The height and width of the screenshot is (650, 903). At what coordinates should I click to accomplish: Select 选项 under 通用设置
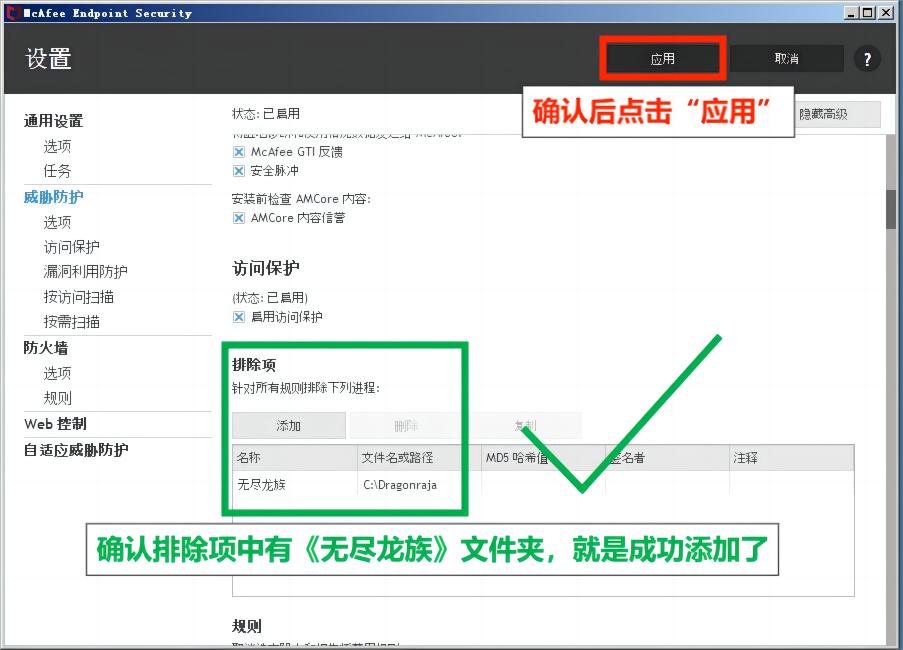pyautogui.click(x=58, y=146)
